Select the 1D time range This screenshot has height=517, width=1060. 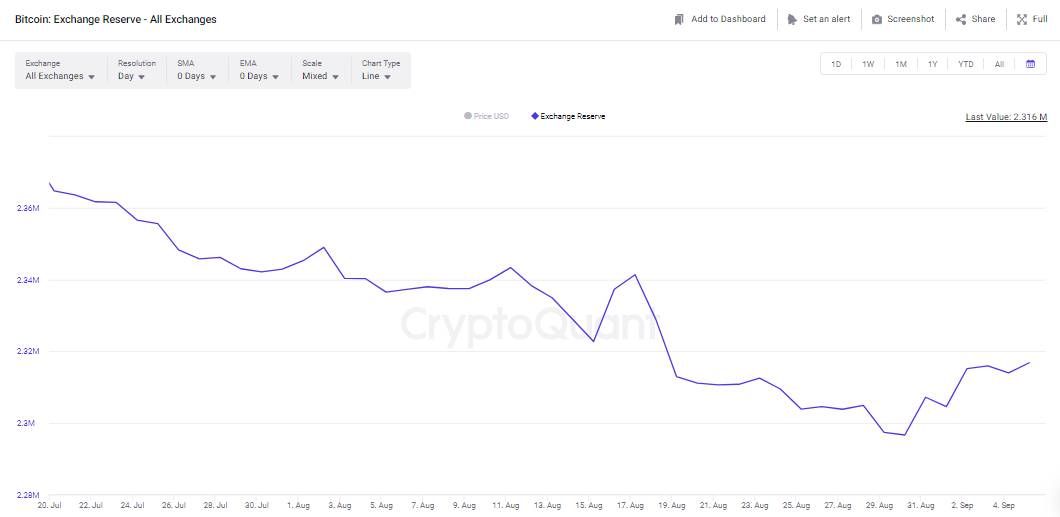point(836,64)
